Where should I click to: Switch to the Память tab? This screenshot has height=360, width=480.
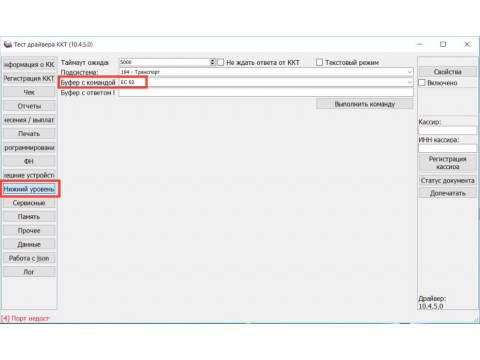[29, 217]
